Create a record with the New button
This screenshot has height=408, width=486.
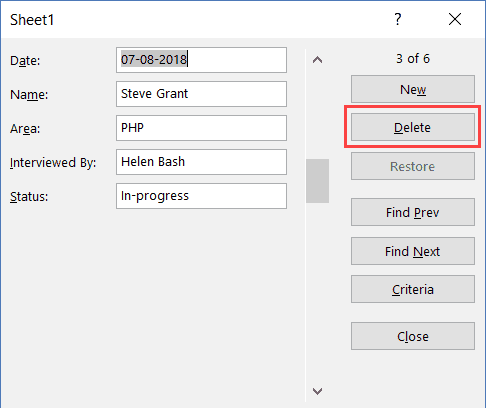tap(413, 89)
